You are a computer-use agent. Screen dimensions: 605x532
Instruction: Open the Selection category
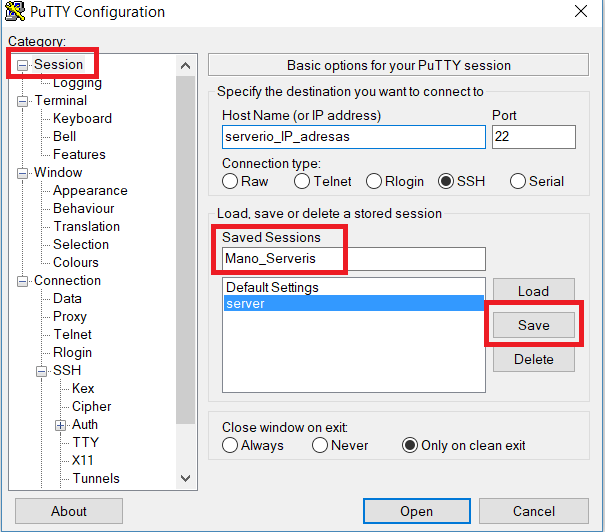coord(81,245)
